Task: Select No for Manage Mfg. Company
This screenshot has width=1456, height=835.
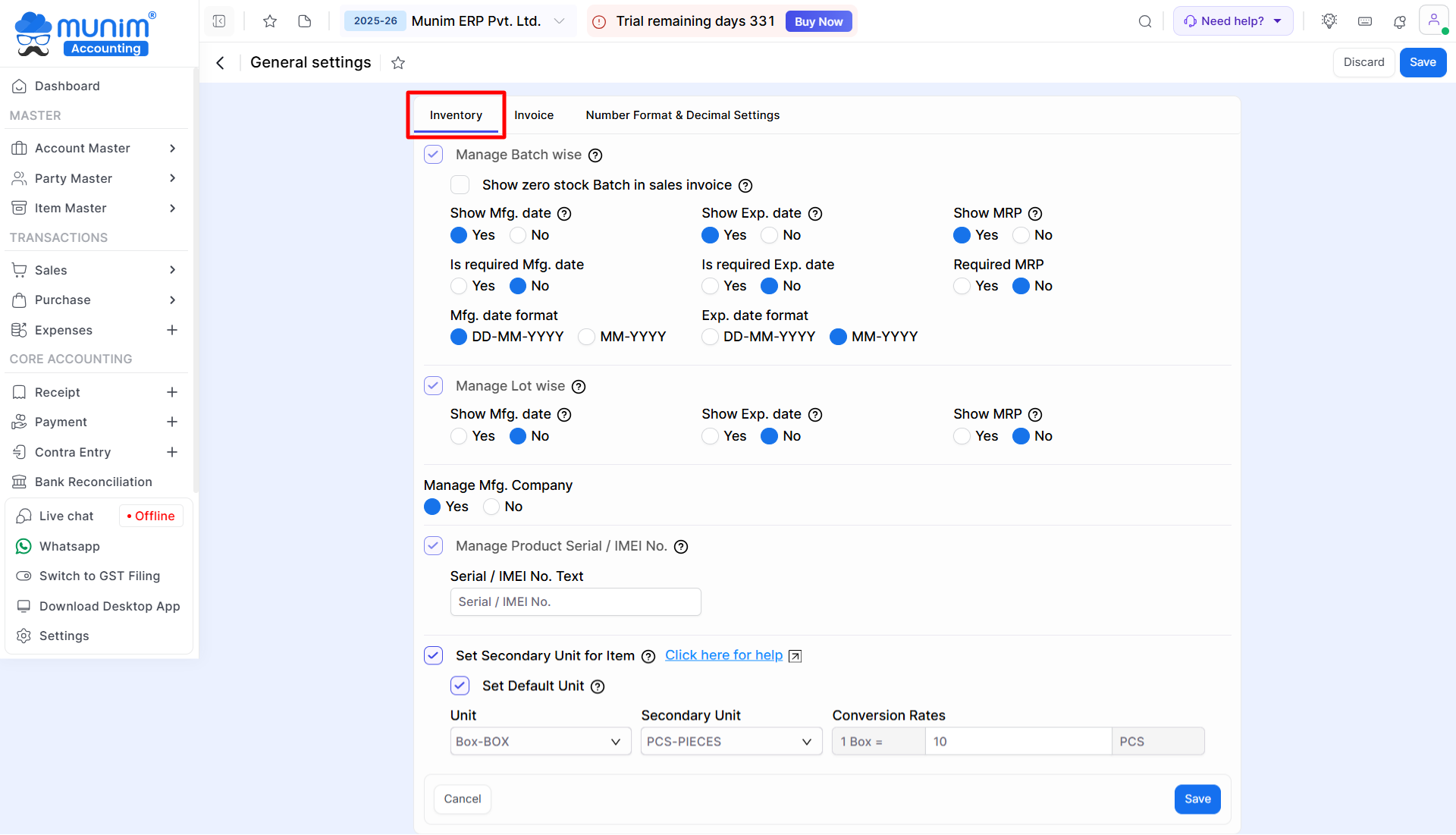Action: (x=491, y=507)
